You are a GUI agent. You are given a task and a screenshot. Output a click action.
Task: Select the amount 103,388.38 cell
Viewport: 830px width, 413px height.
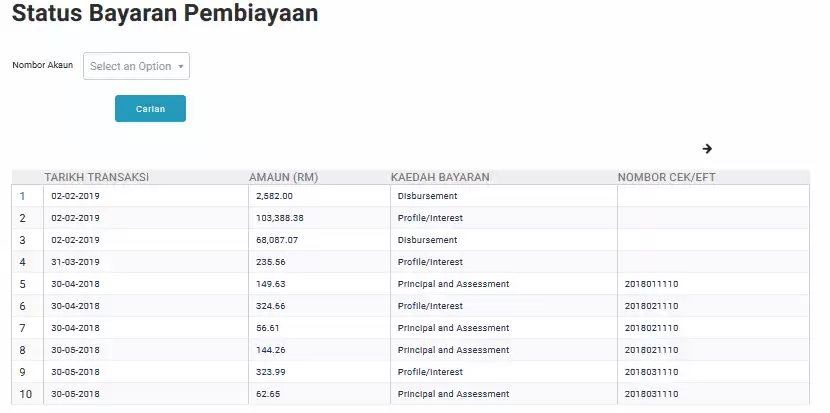click(x=280, y=218)
